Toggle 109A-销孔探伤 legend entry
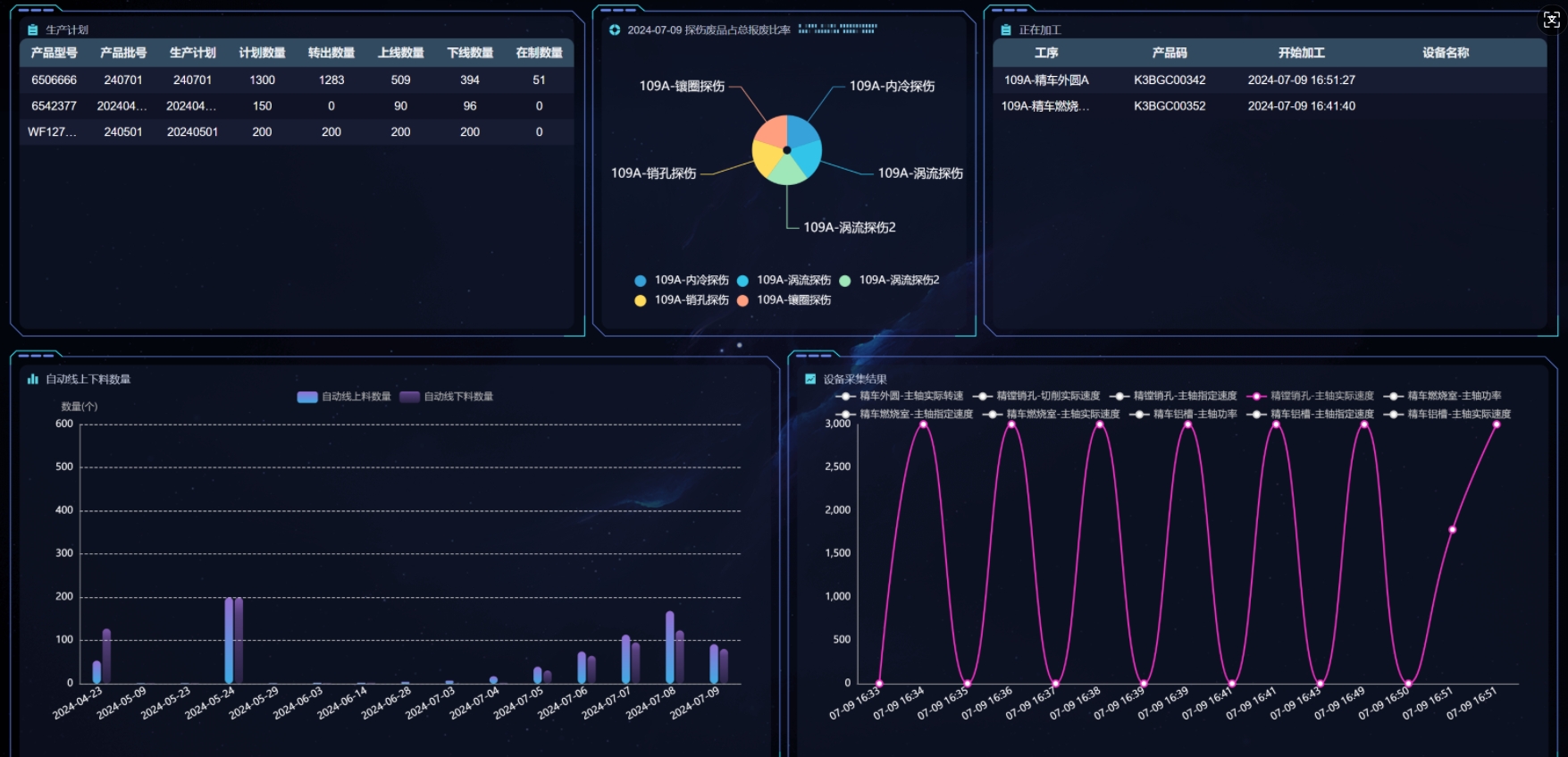Screen dimensions: 1568x757 tap(683, 300)
